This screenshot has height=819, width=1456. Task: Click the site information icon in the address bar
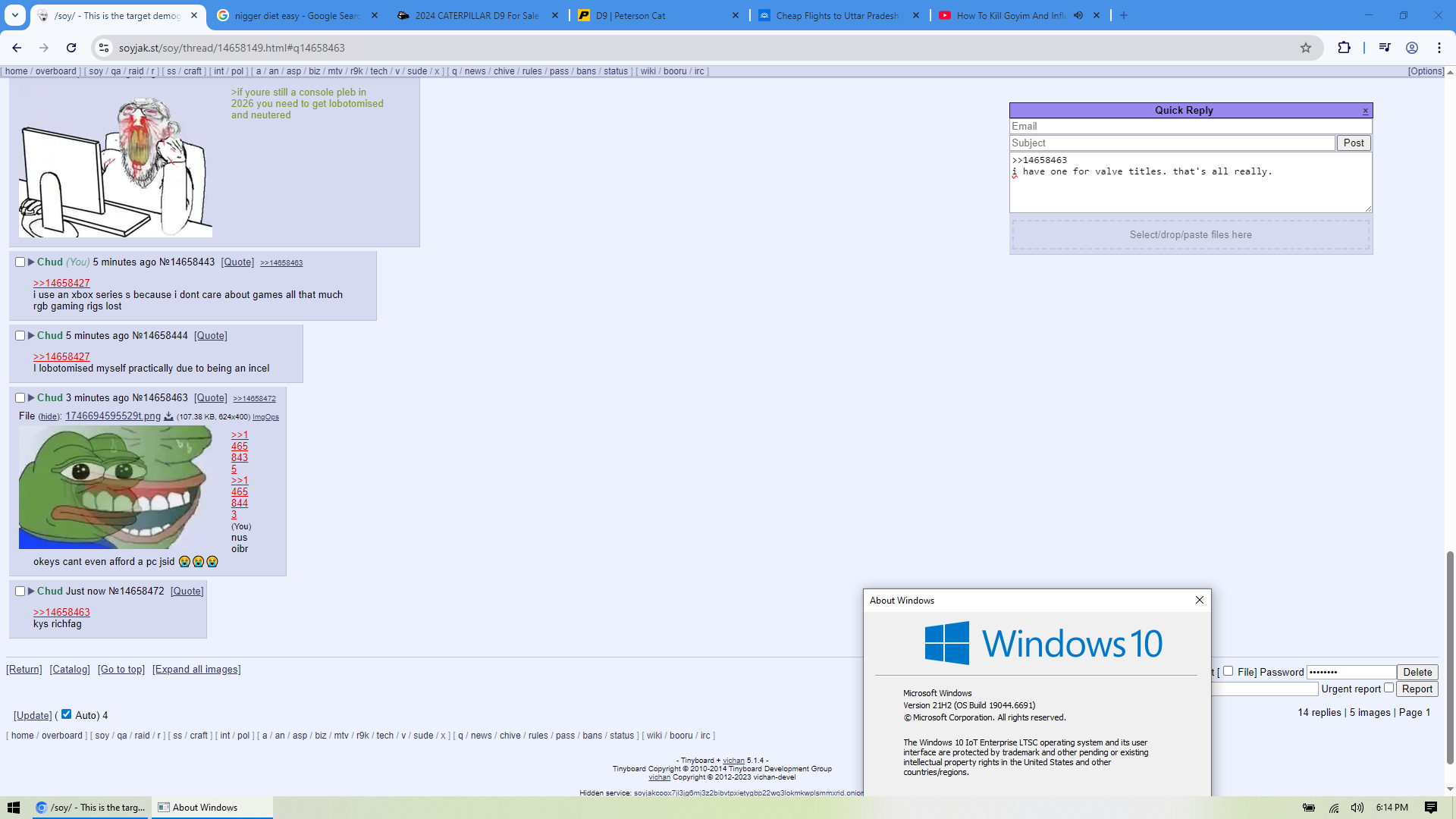pyautogui.click(x=104, y=48)
